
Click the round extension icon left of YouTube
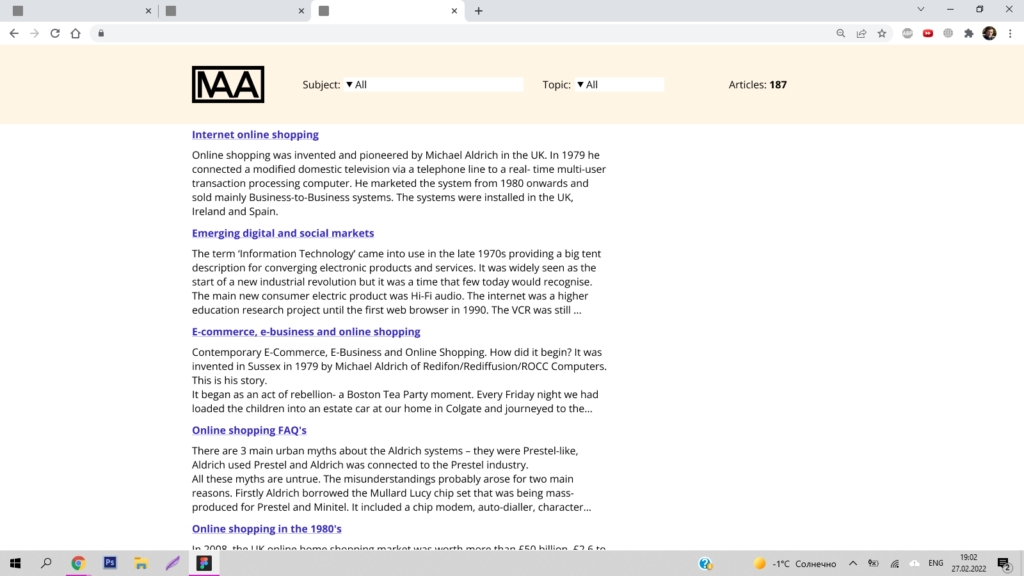point(907,33)
